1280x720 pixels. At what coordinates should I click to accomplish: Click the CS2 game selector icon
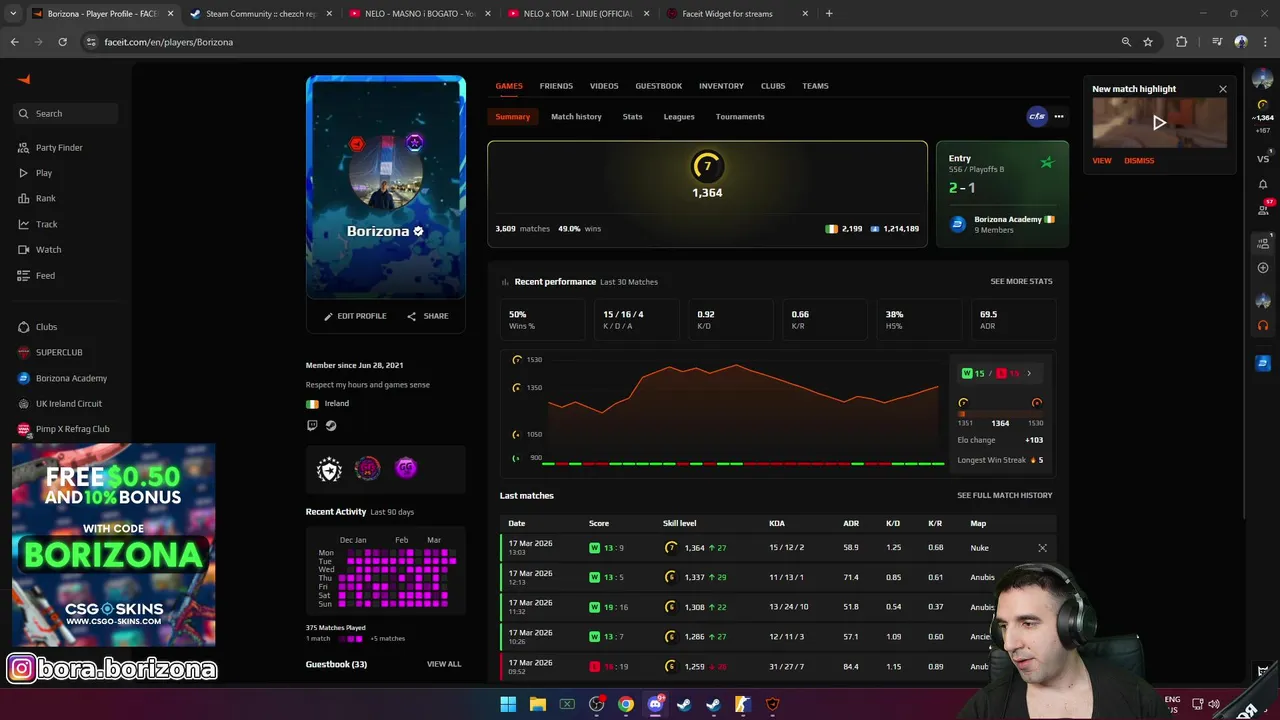1037,117
